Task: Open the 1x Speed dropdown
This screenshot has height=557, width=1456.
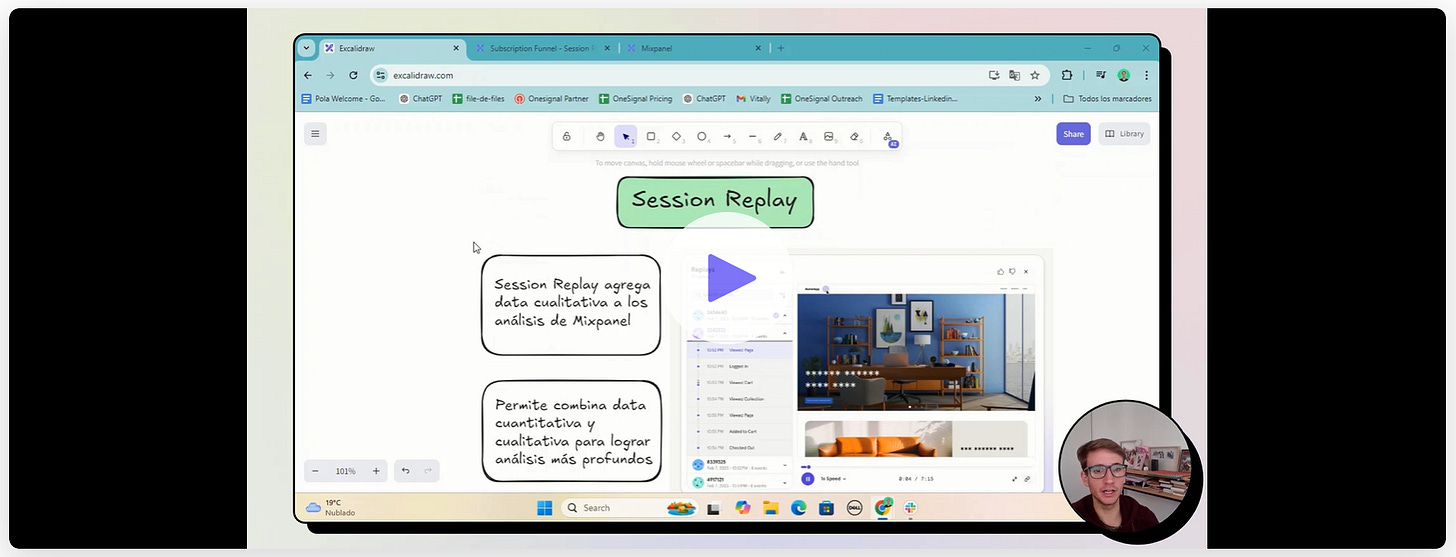Action: click(834, 479)
